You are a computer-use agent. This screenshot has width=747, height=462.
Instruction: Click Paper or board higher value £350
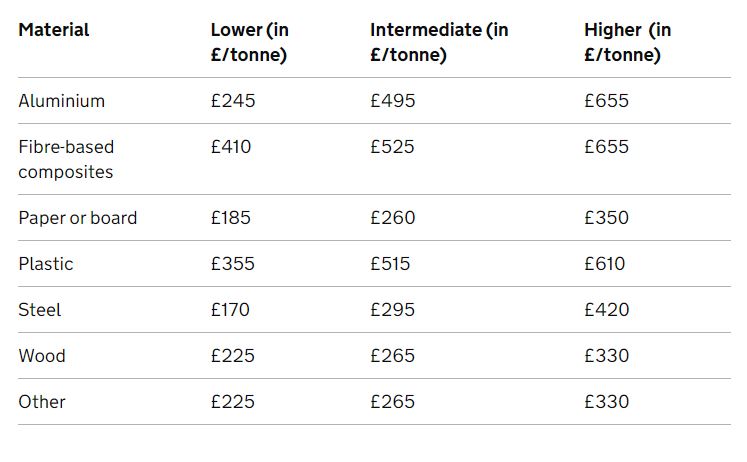pyautogui.click(x=606, y=218)
